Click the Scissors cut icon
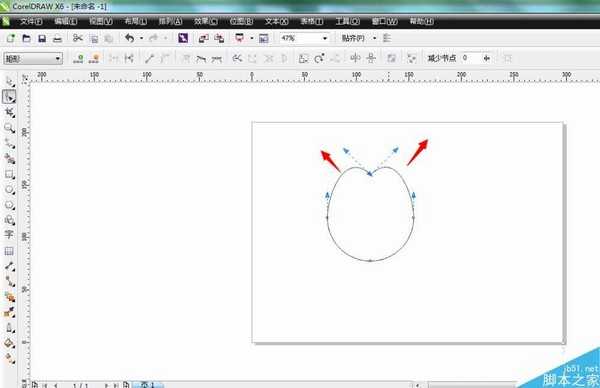 coord(78,38)
